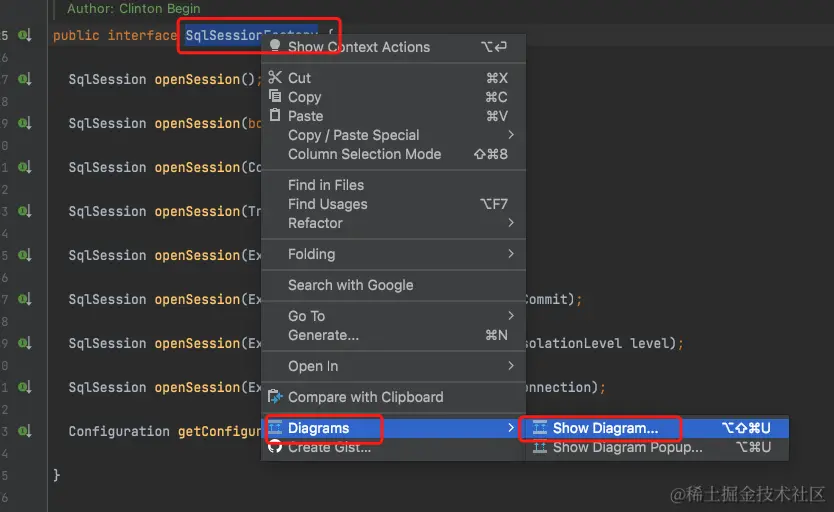The height and width of the screenshot is (512, 834).
Task: Click the 'nnection);' code fragment
Action: (x=564, y=387)
